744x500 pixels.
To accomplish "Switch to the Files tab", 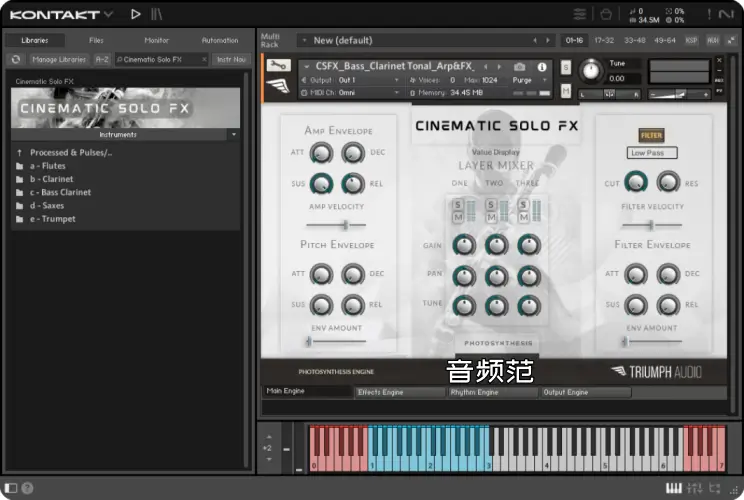I will click(96, 40).
